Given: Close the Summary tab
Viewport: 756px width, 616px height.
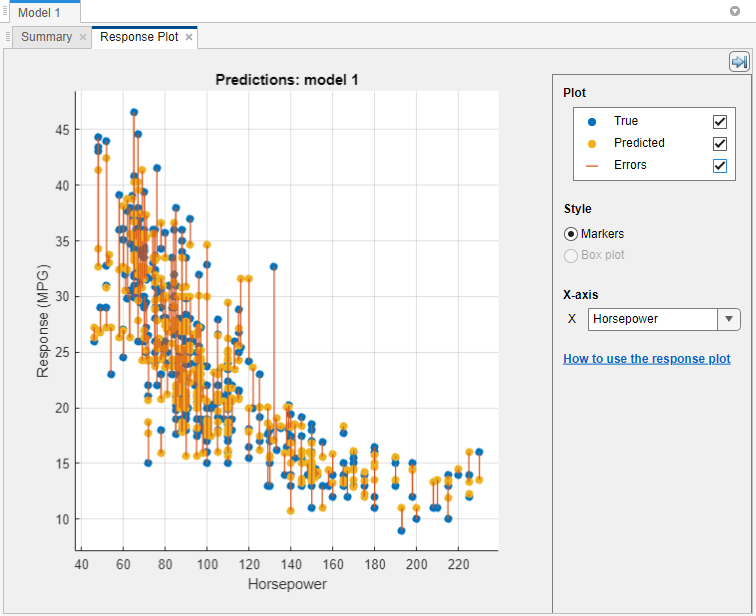Looking at the screenshot, I should [x=83, y=37].
